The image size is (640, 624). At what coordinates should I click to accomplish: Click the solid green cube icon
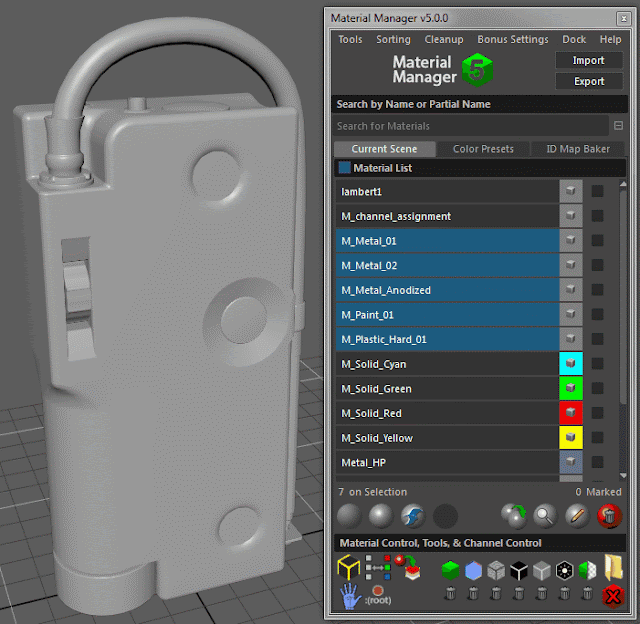450,570
